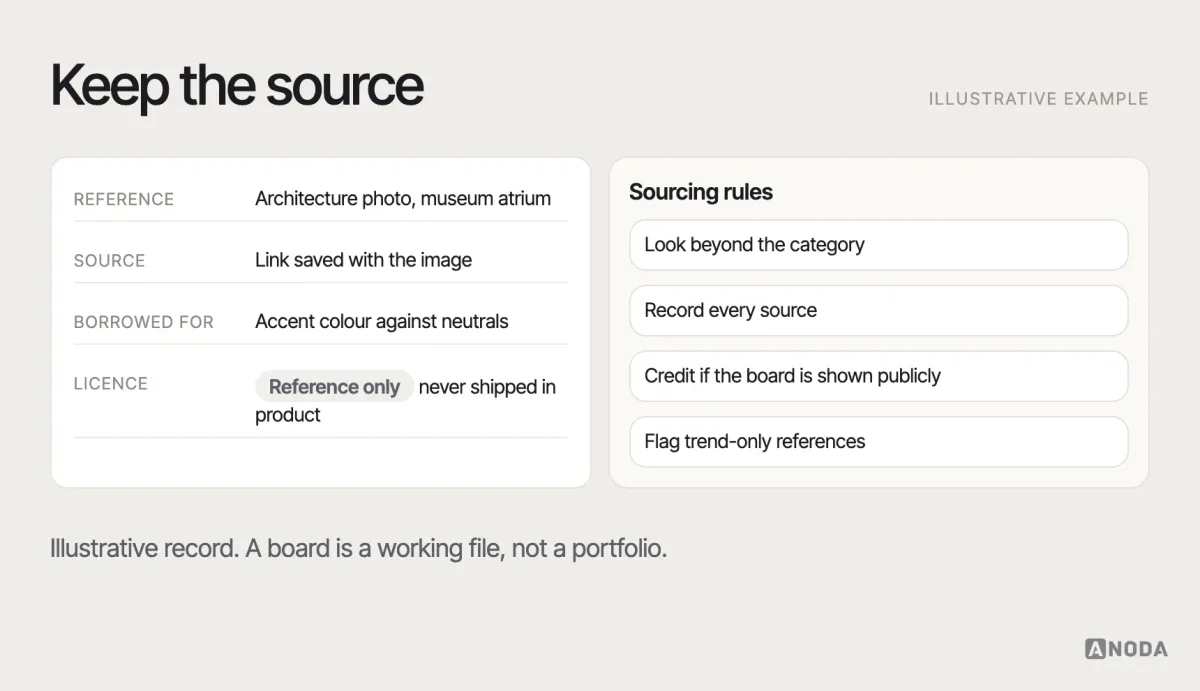1200x691 pixels.
Task: Select the 'Record every source' rule
Action: tap(878, 310)
